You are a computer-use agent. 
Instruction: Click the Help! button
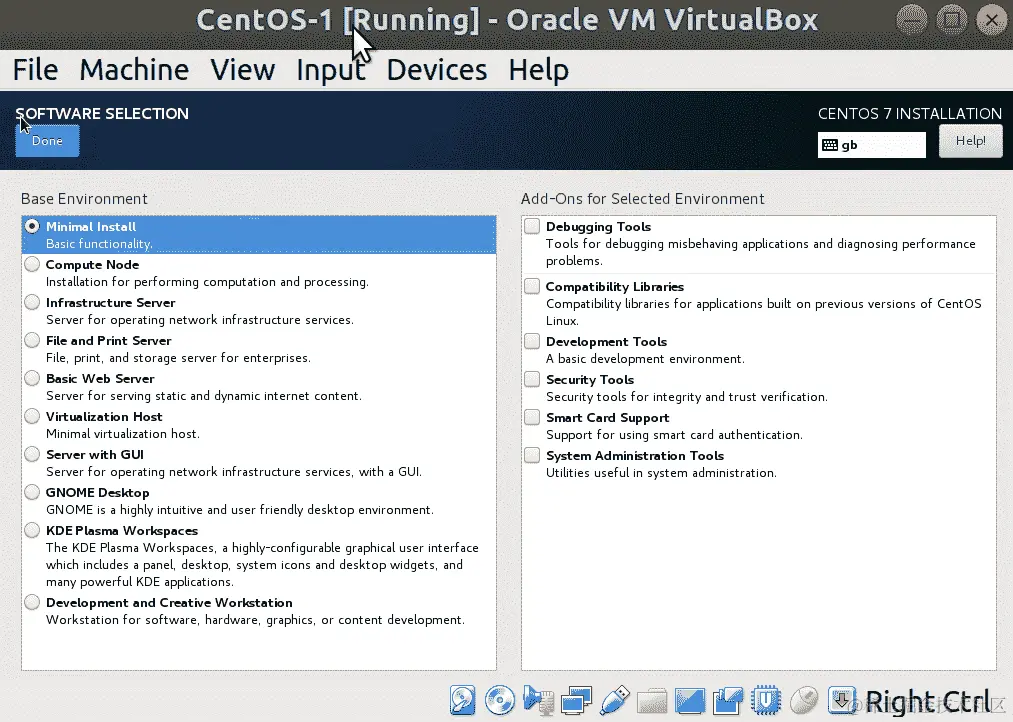tap(970, 141)
